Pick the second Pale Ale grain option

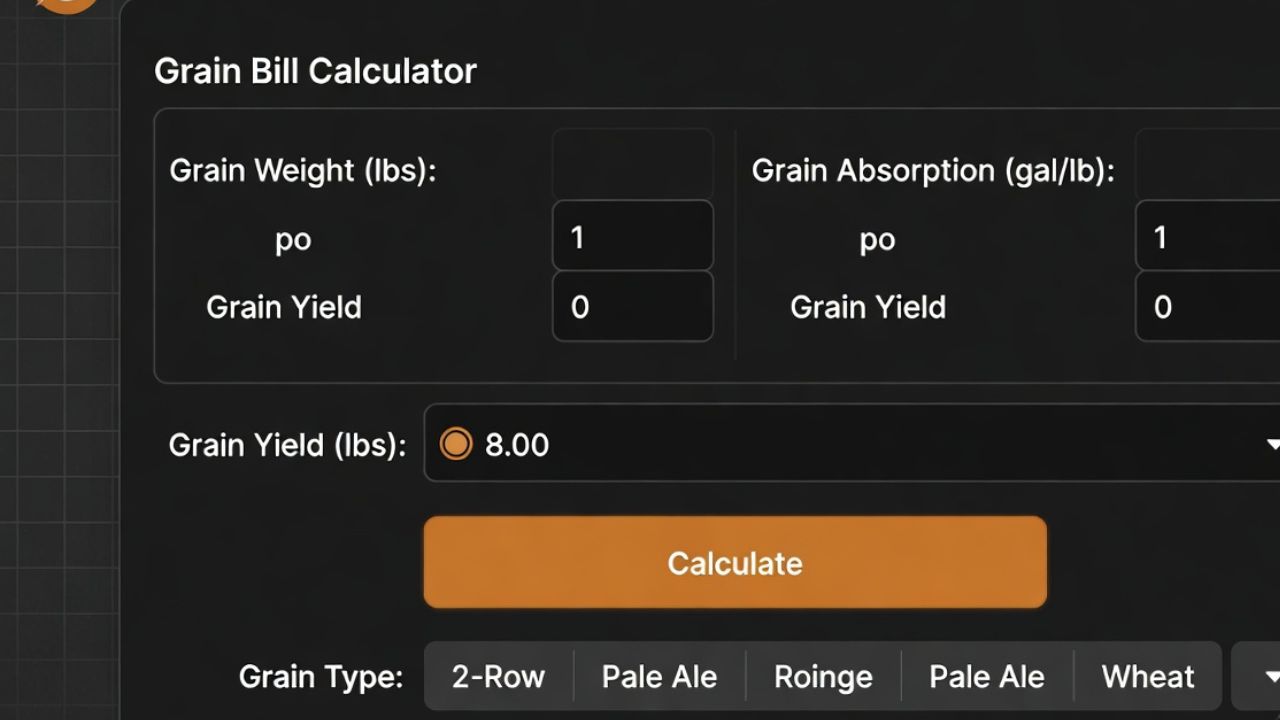(x=986, y=677)
